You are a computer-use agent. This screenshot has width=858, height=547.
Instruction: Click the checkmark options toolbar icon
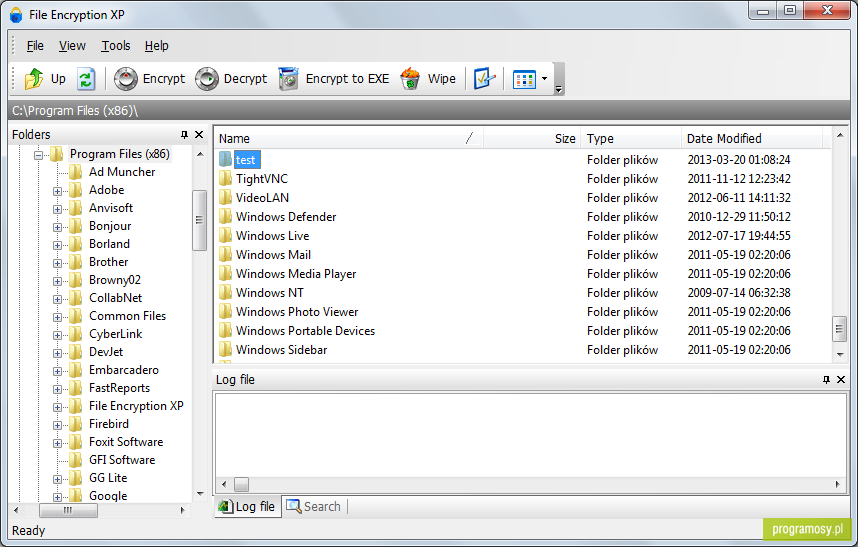(x=484, y=79)
